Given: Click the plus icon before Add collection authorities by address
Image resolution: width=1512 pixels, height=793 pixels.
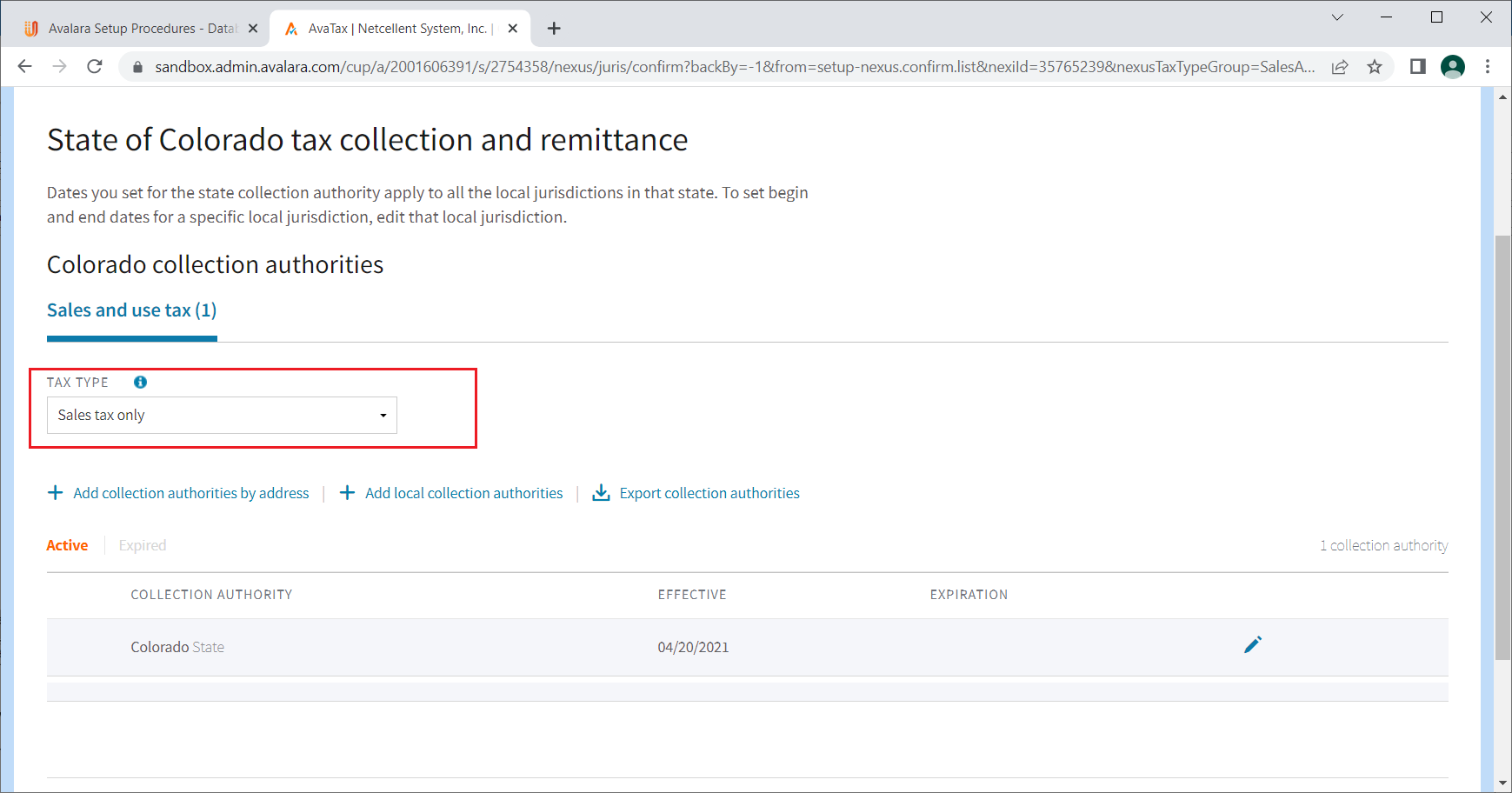Looking at the screenshot, I should [55, 493].
